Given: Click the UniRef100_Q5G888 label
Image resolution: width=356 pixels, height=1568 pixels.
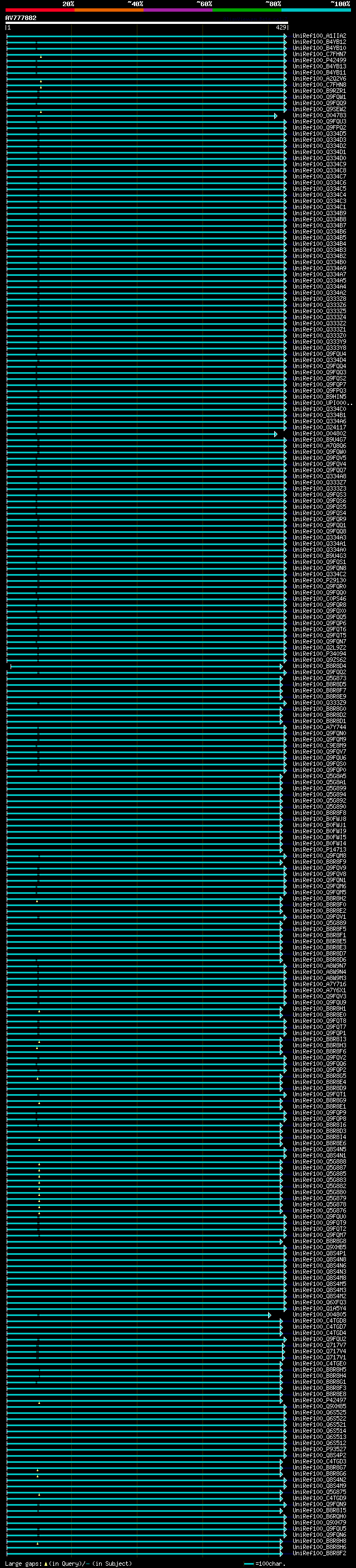Looking at the screenshot, I should pos(319,1162).
